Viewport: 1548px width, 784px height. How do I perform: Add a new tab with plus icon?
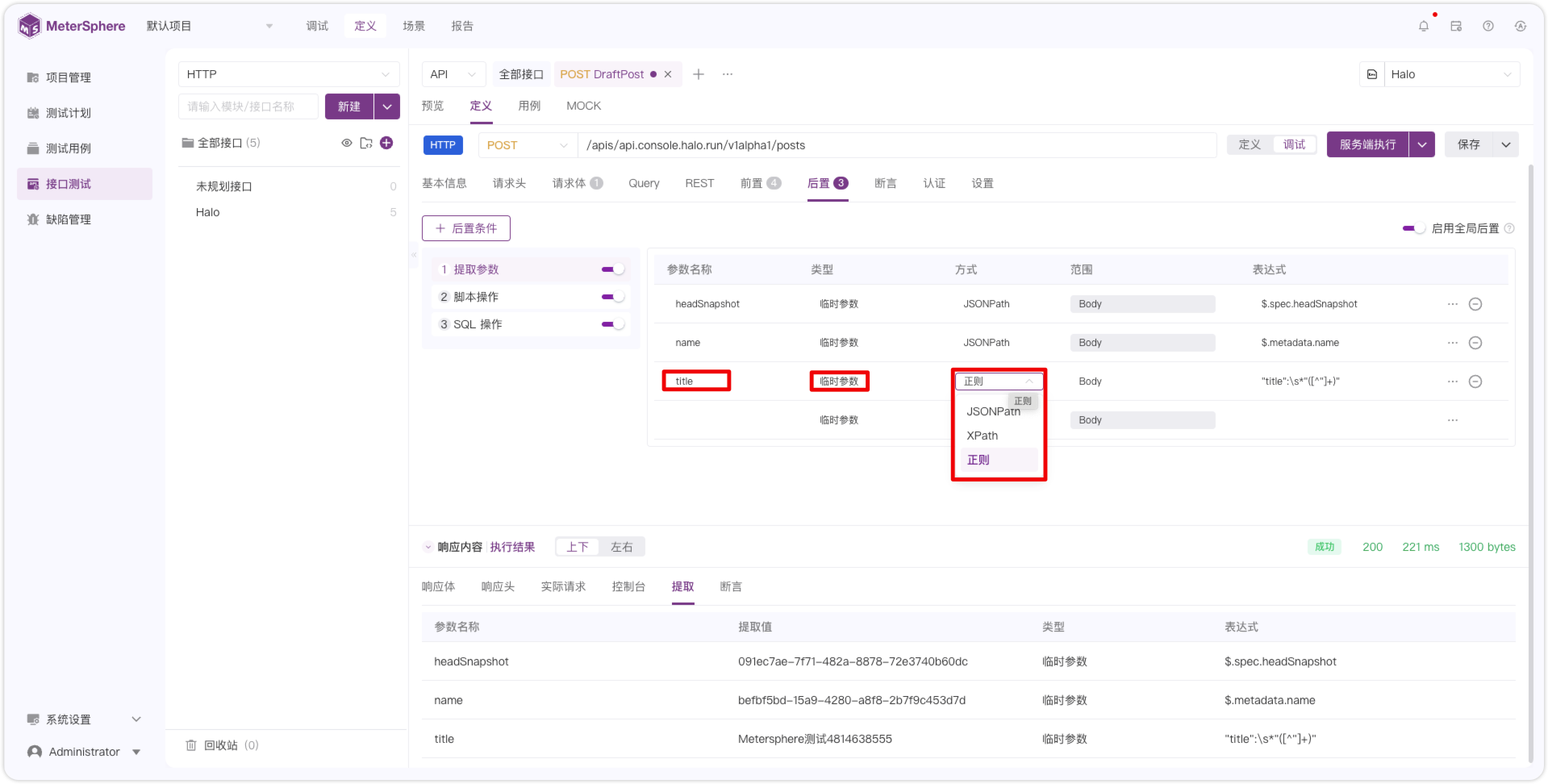[699, 74]
